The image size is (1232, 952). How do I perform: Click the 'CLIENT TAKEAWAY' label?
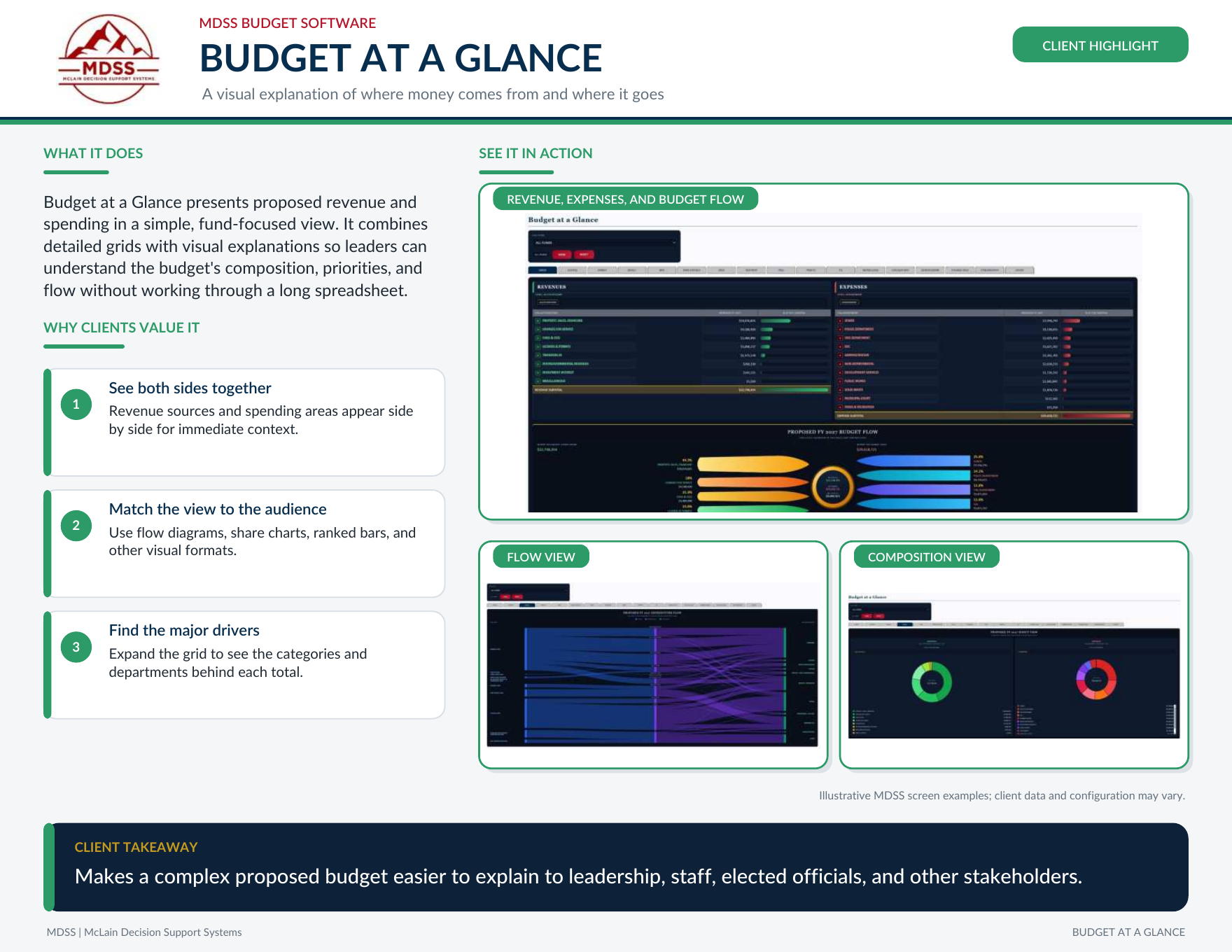pyautogui.click(x=136, y=847)
